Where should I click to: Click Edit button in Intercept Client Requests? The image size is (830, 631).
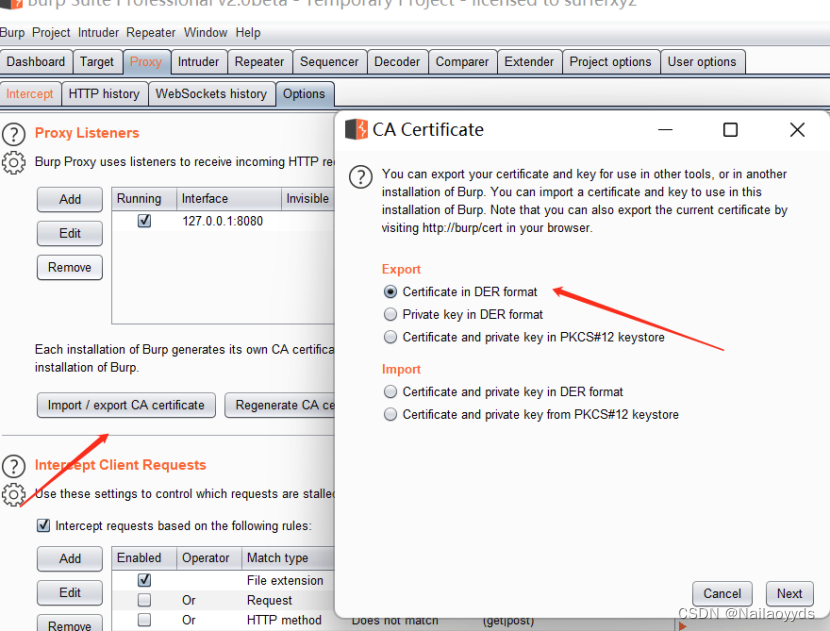coord(70,593)
